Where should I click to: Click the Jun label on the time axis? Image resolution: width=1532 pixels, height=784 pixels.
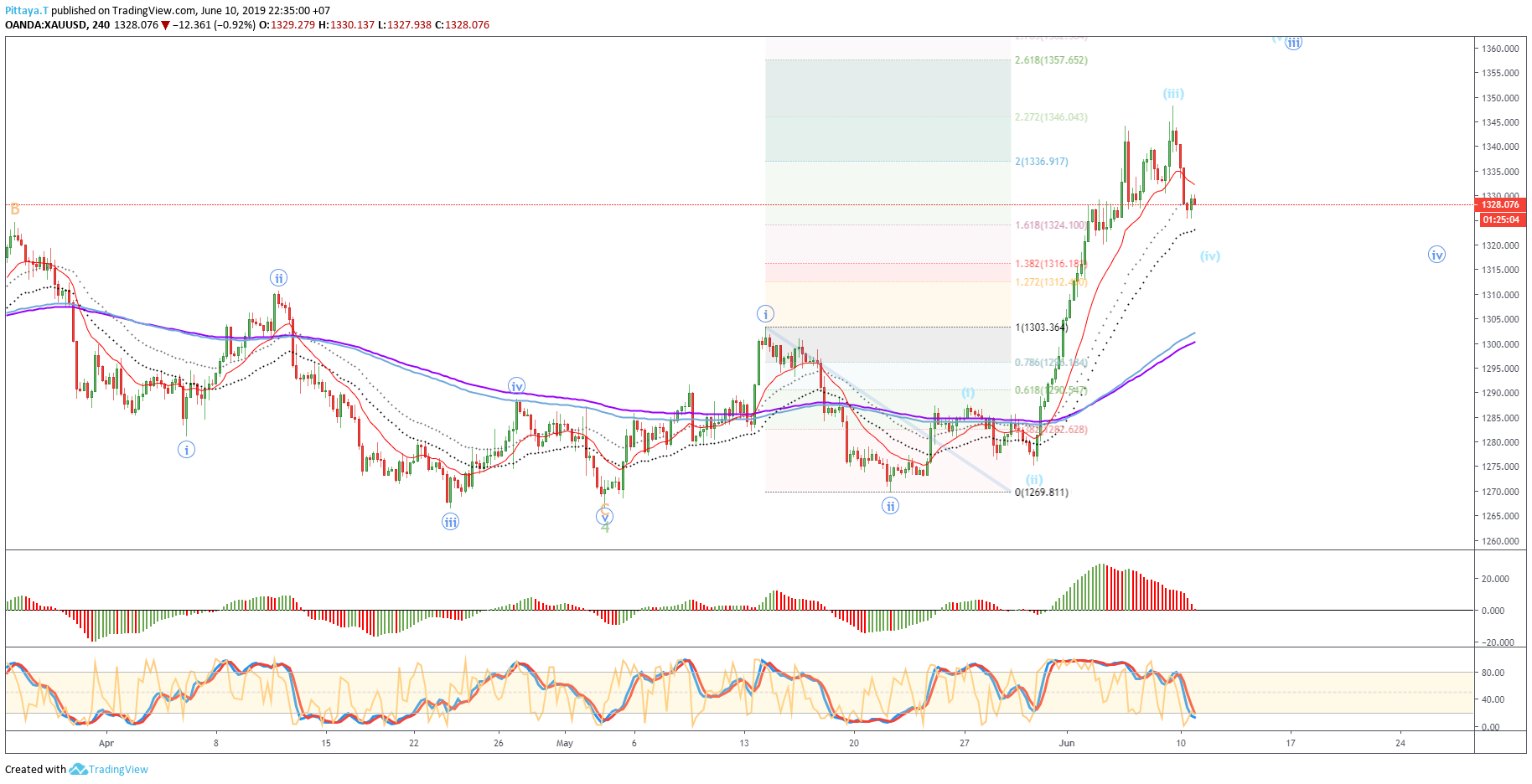1067,743
